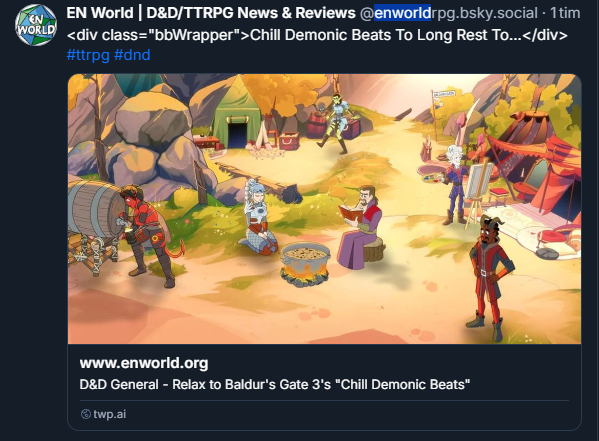Click the kneeling silver-haired character in image
Viewport: 599px width, 441px height.
[258, 218]
